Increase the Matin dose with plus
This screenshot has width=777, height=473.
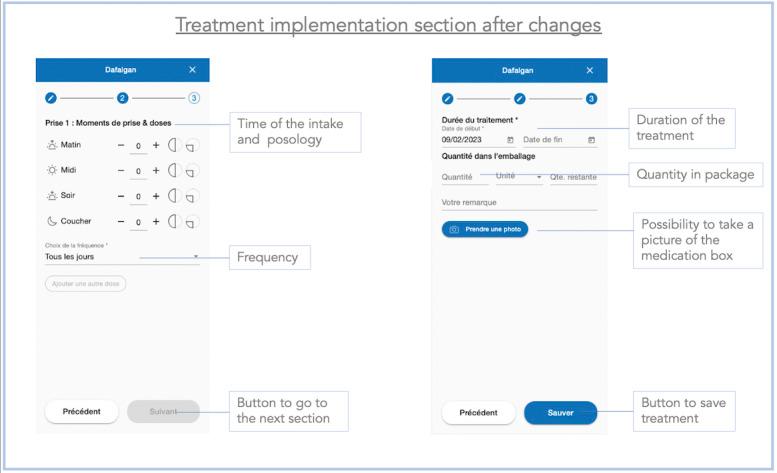pyautogui.click(x=156, y=145)
